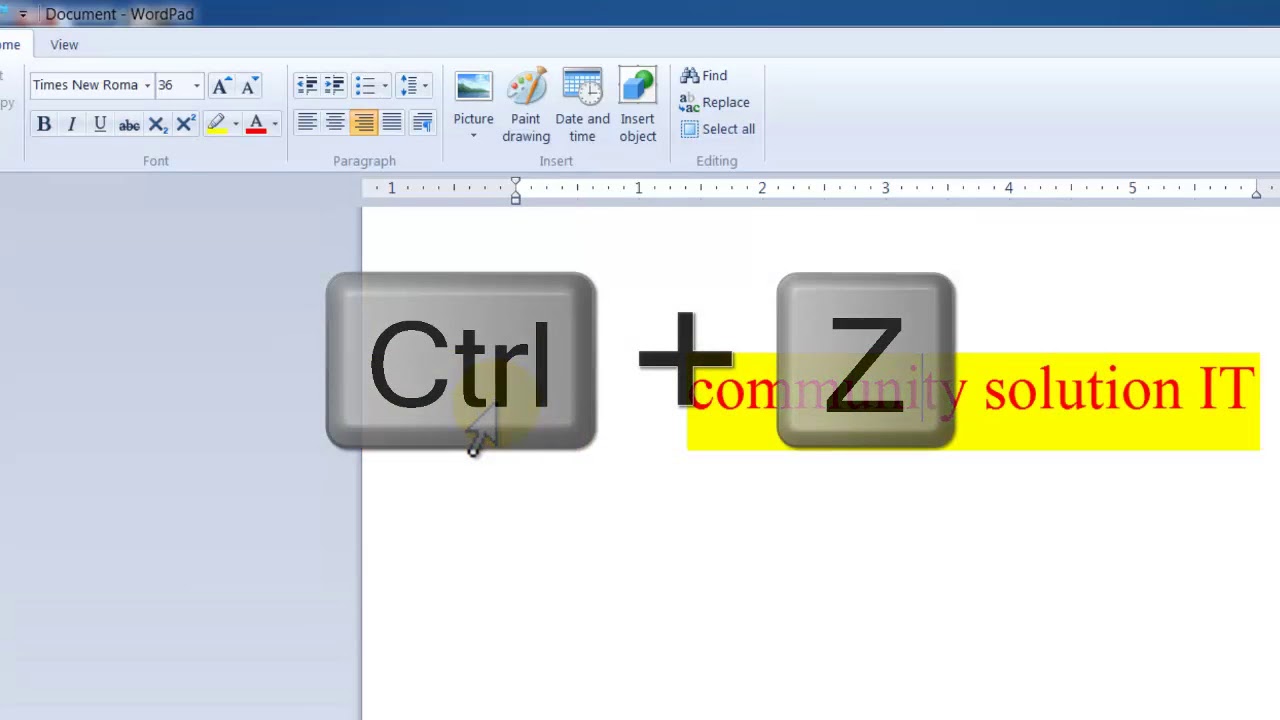This screenshot has width=1280, height=720.
Task: Switch to the Home tab
Action: [x=10, y=45]
